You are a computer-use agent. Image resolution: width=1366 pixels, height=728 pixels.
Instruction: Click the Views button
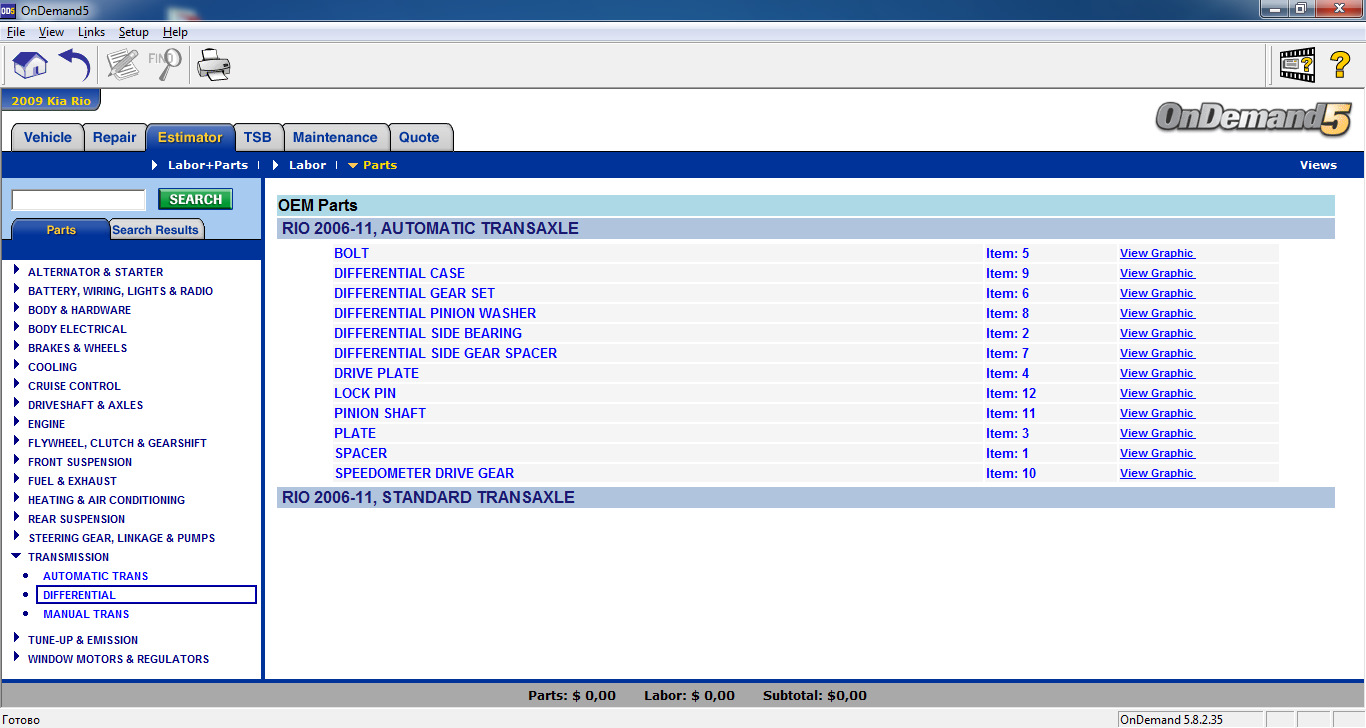click(x=1318, y=165)
